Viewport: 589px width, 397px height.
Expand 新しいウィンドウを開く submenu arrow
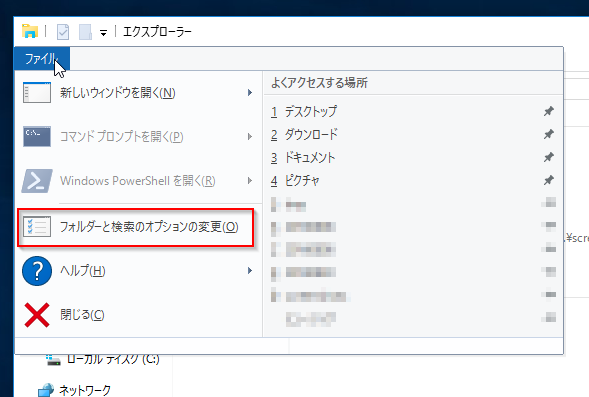click(250, 92)
